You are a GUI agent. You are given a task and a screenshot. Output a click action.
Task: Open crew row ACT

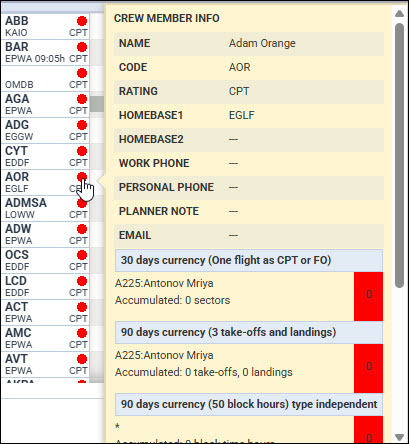[45, 312]
